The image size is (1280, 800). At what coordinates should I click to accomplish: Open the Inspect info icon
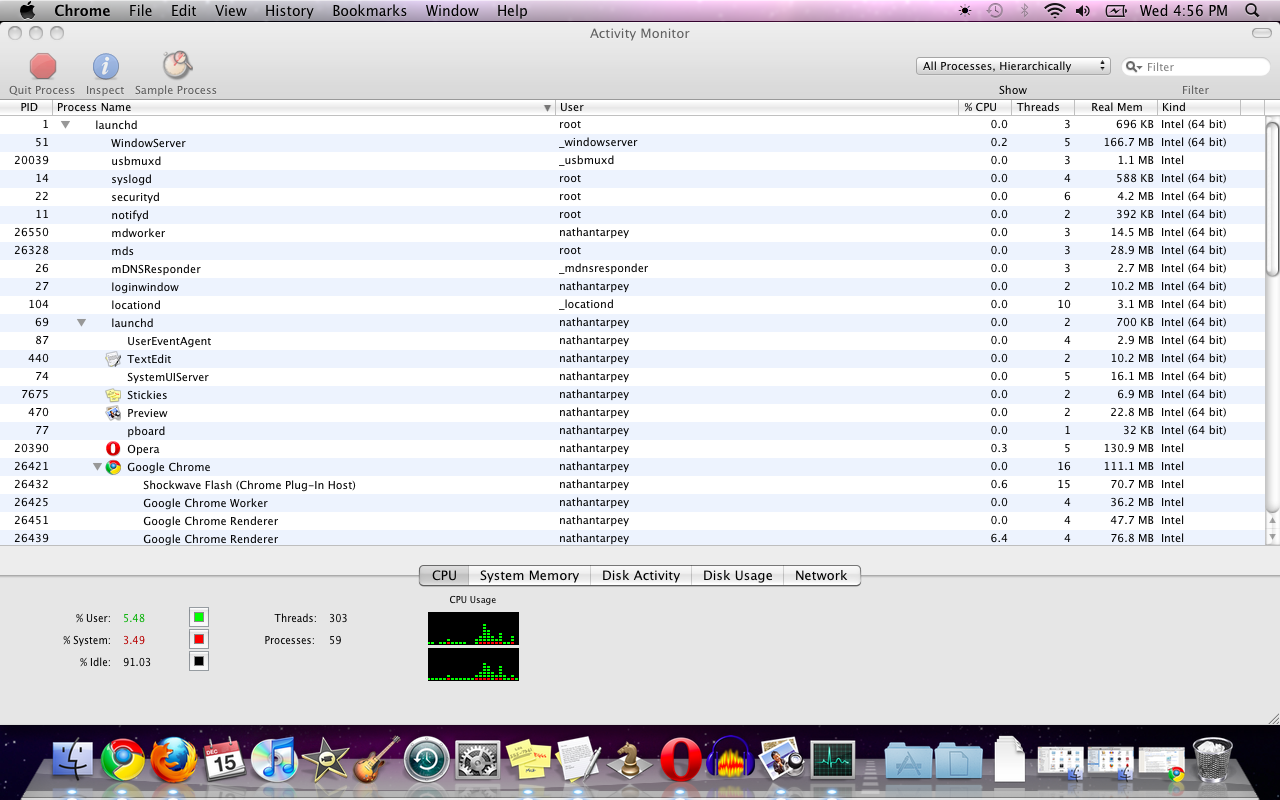pyautogui.click(x=106, y=66)
